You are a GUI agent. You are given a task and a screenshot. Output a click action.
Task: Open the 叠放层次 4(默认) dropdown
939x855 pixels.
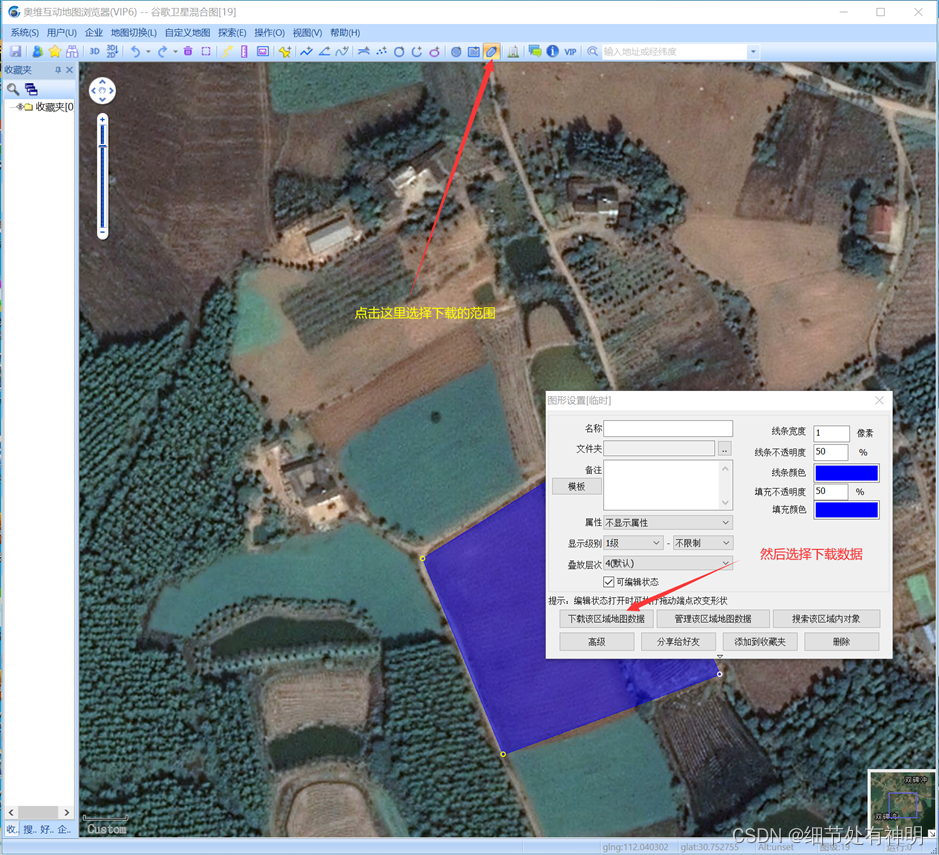(668, 563)
